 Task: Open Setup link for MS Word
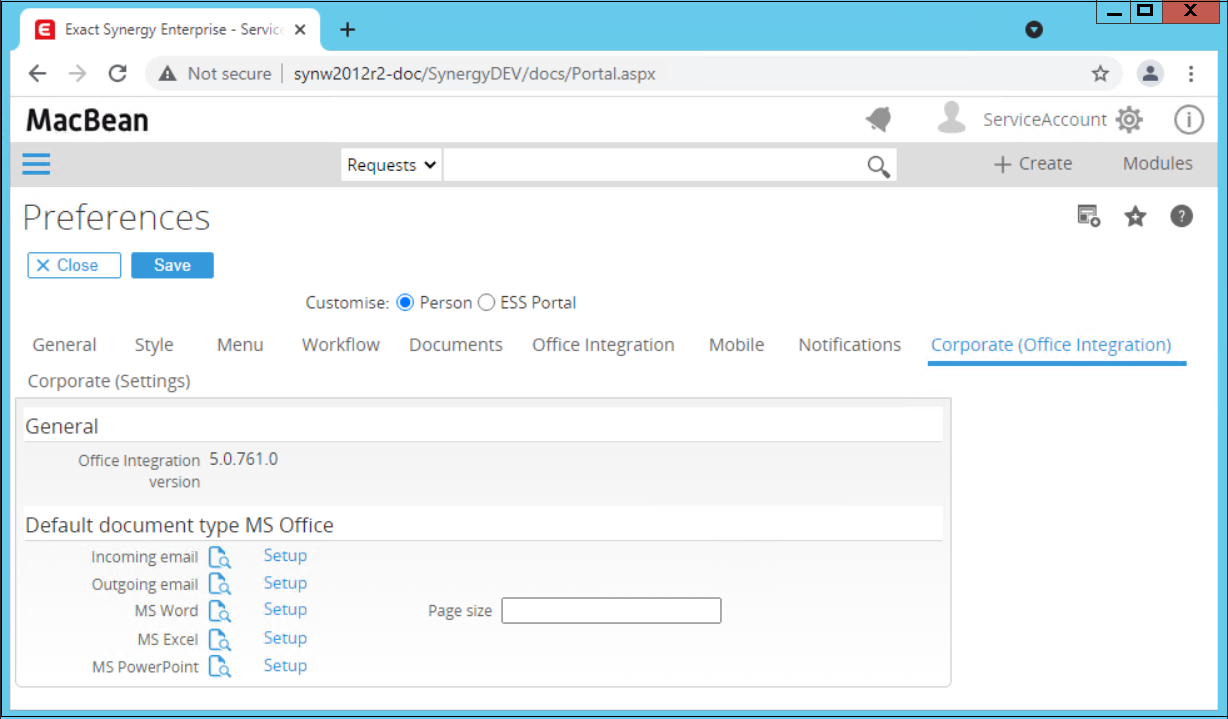click(x=285, y=609)
